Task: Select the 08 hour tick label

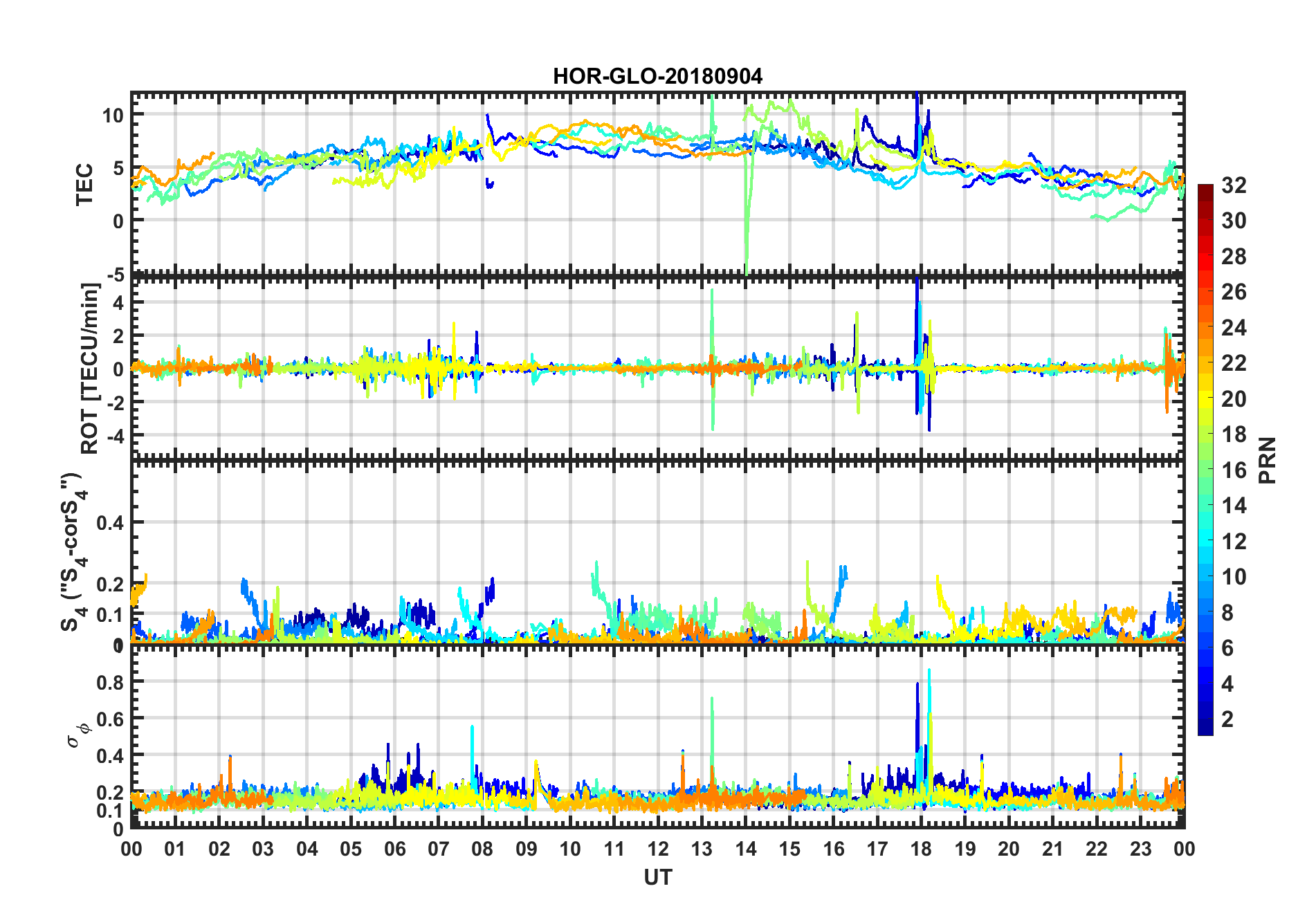Action: point(482,848)
